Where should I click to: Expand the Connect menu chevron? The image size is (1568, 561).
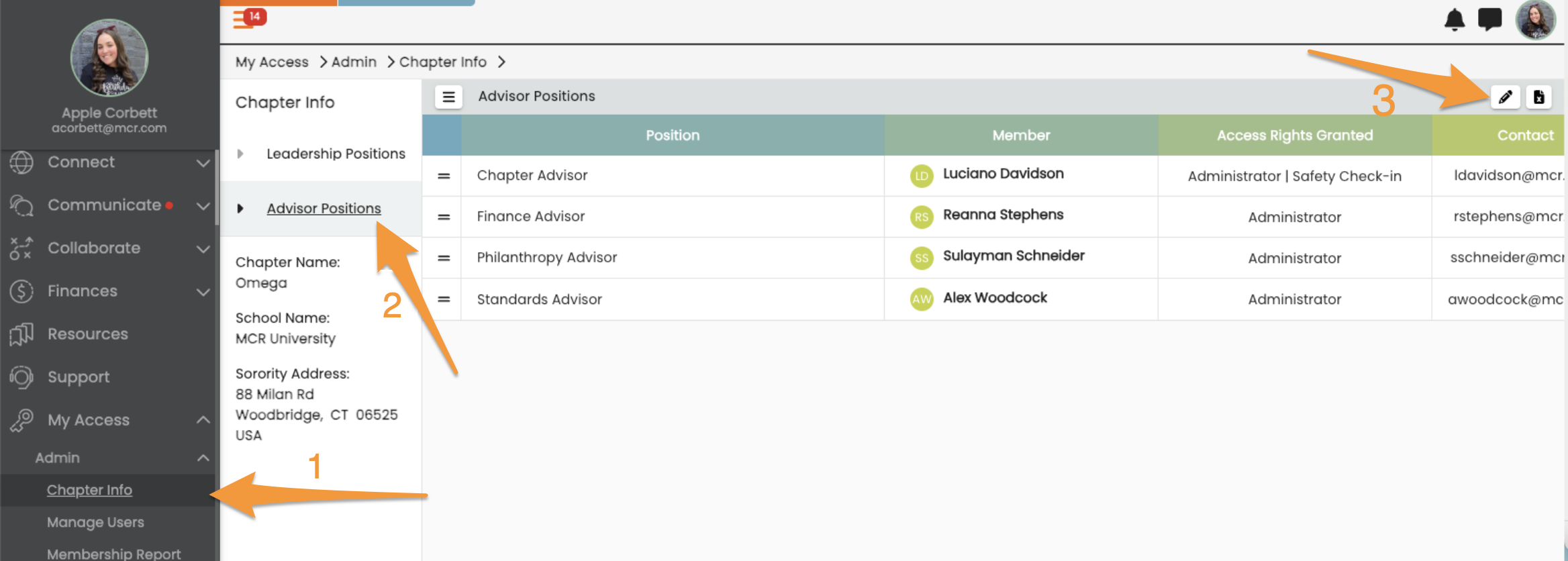pos(203,163)
